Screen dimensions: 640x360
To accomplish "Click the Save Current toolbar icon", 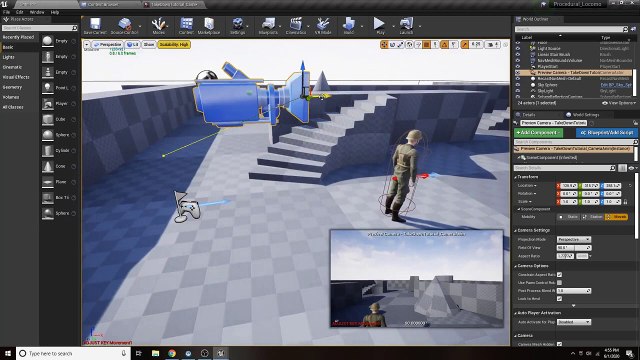I will coord(95,26).
